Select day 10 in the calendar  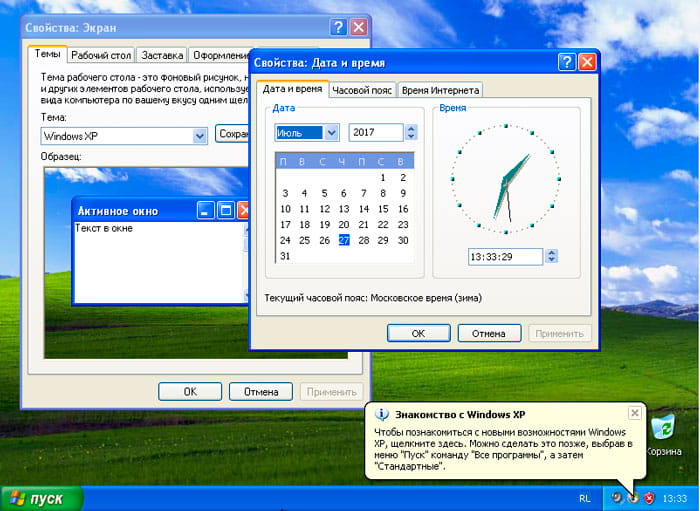click(x=285, y=209)
